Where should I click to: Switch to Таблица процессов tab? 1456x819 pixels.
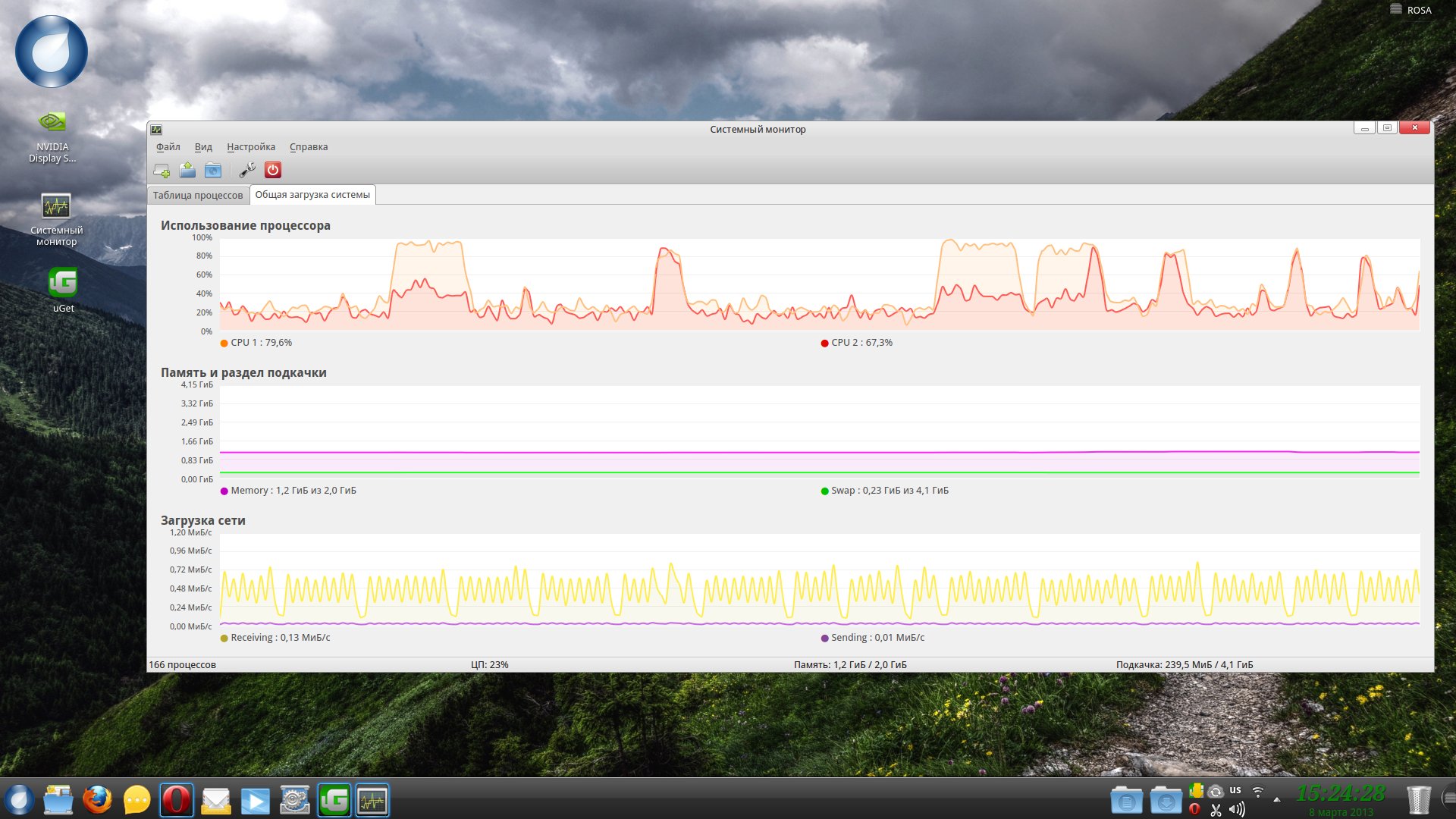click(x=198, y=195)
